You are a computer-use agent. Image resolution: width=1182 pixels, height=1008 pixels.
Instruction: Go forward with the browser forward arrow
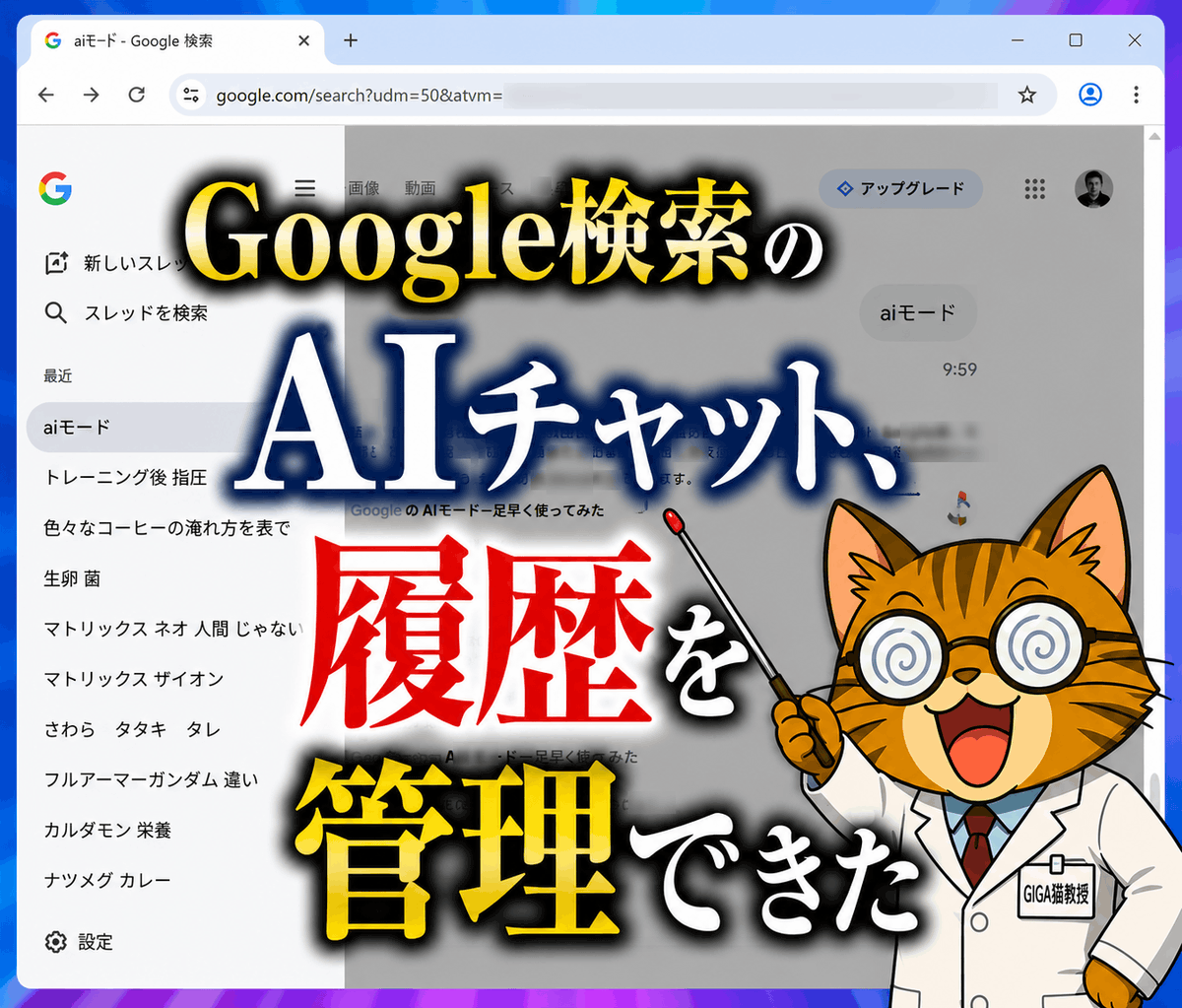[x=92, y=95]
